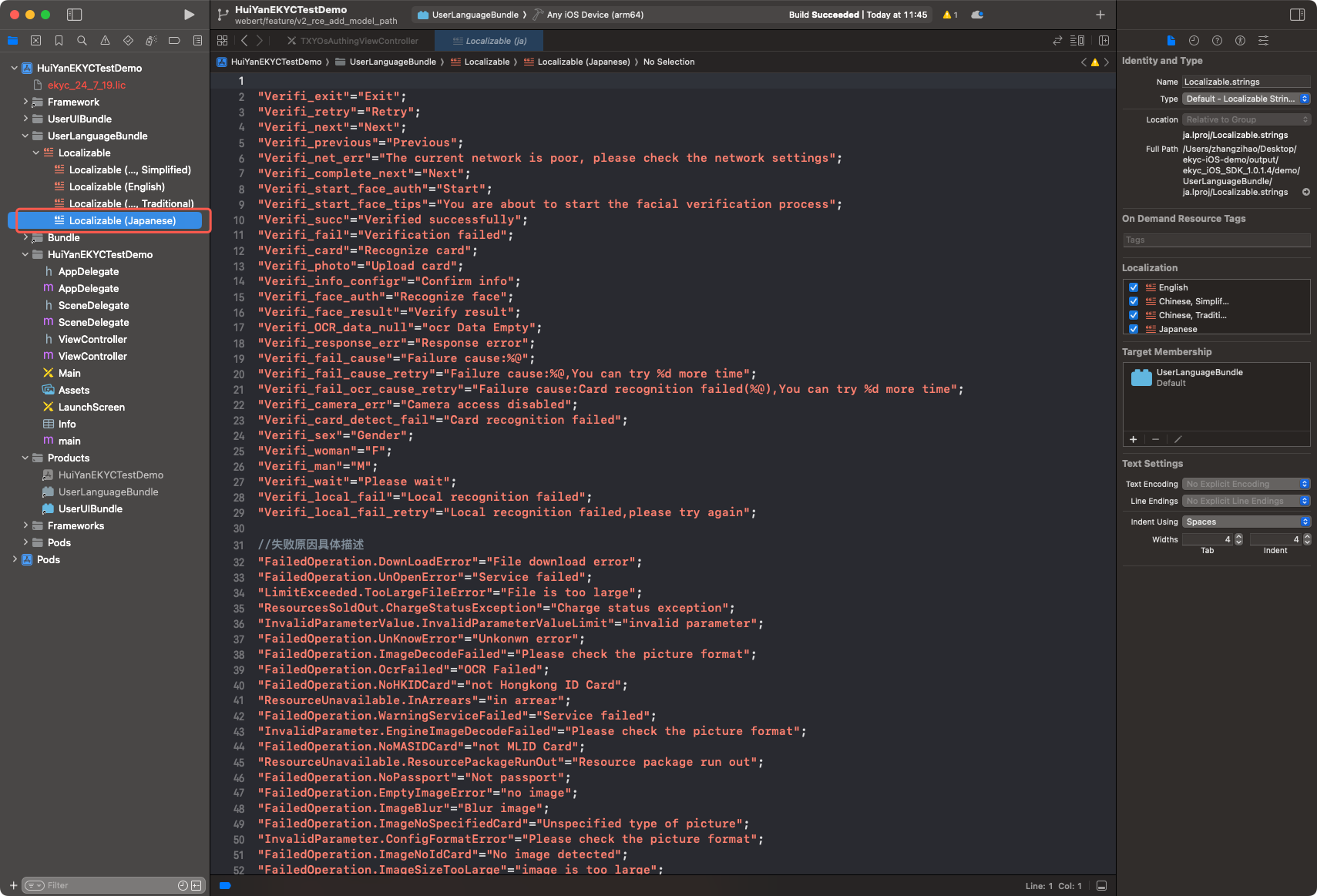This screenshot has height=896, width=1317.
Task: Switch to the History inspector clock icon
Action: click(x=1194, y=41)
